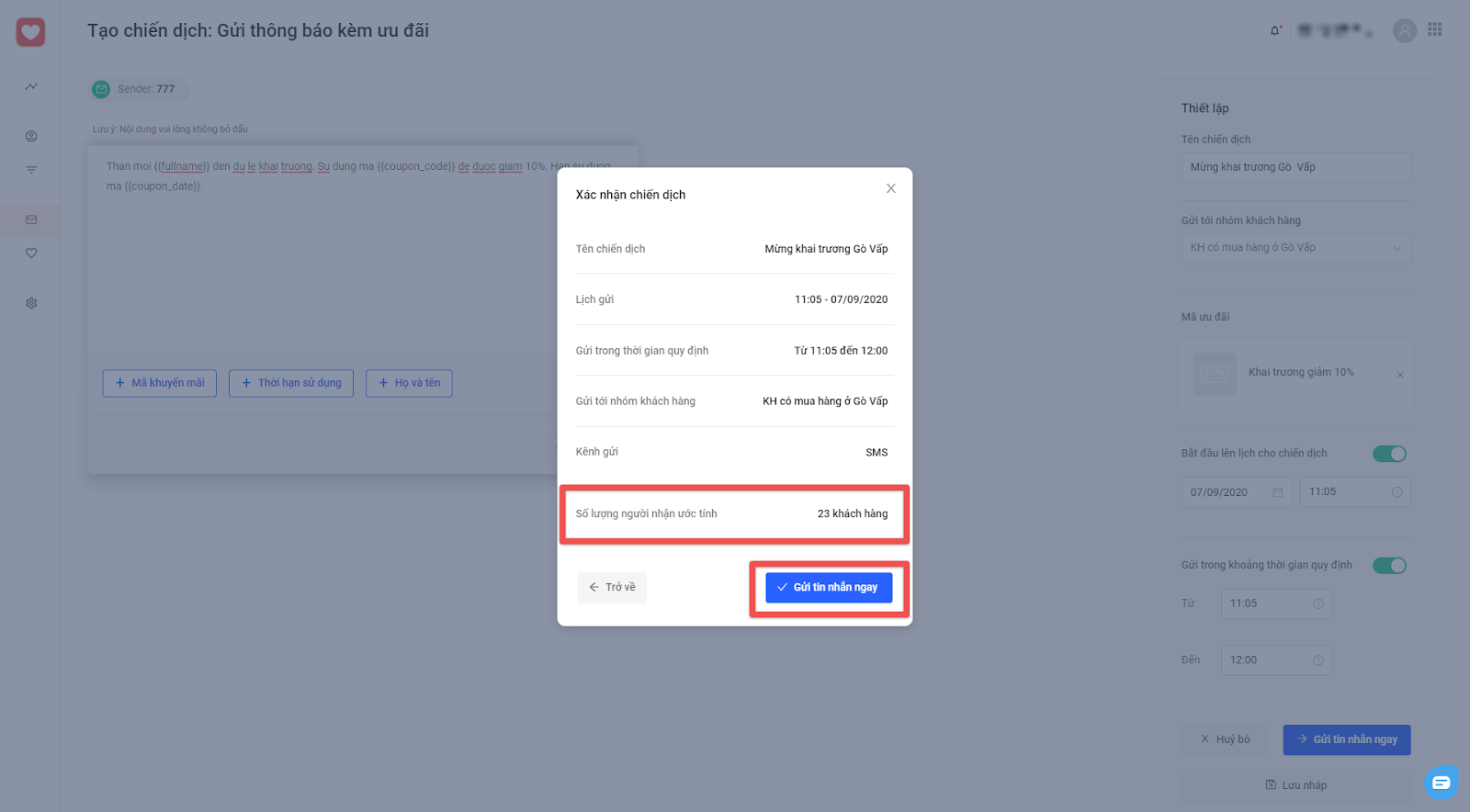Screen dimensions: 1470x812
Task: Insert Họ và tên placeholder
Action: click(409, 383)
